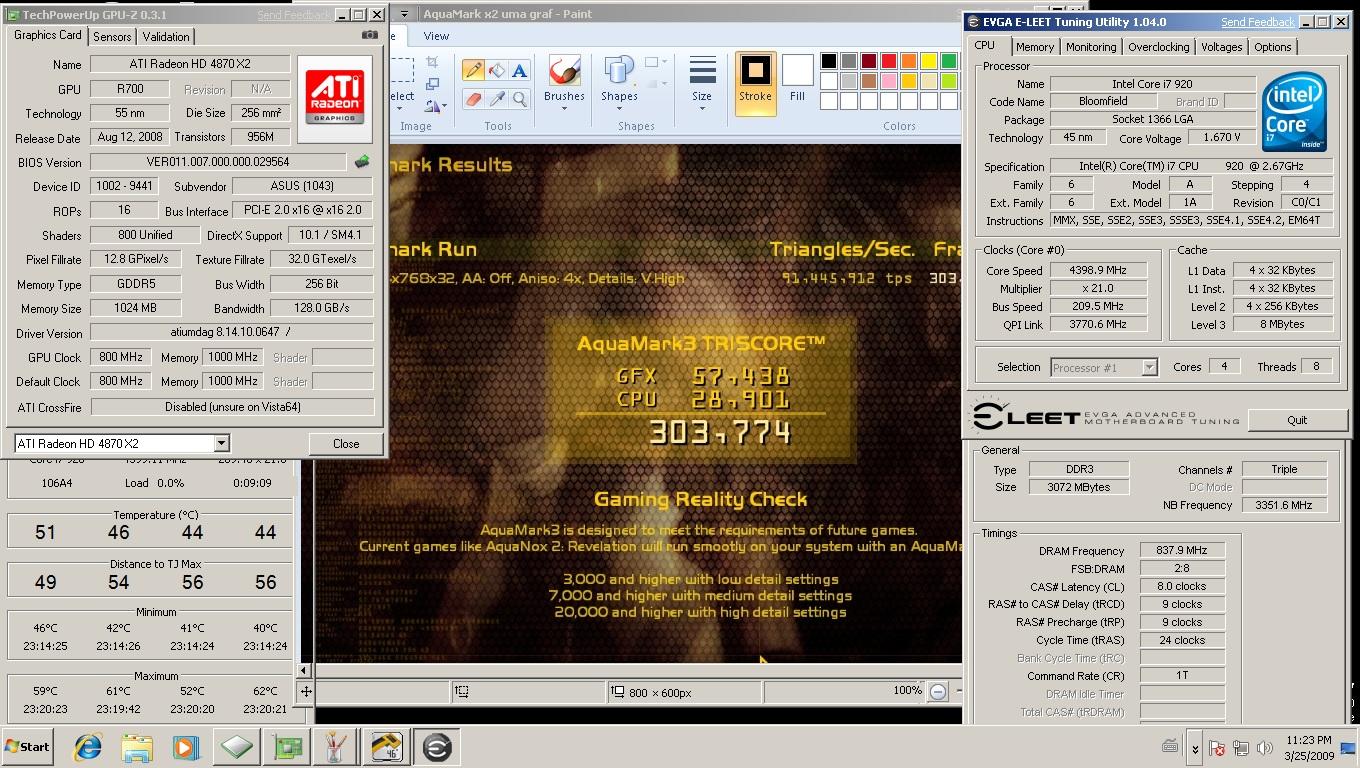The width and height of the screenshot is (1360, 768).
Task: Click the Quit button in E-LEET
Action: click(1297, 420)
